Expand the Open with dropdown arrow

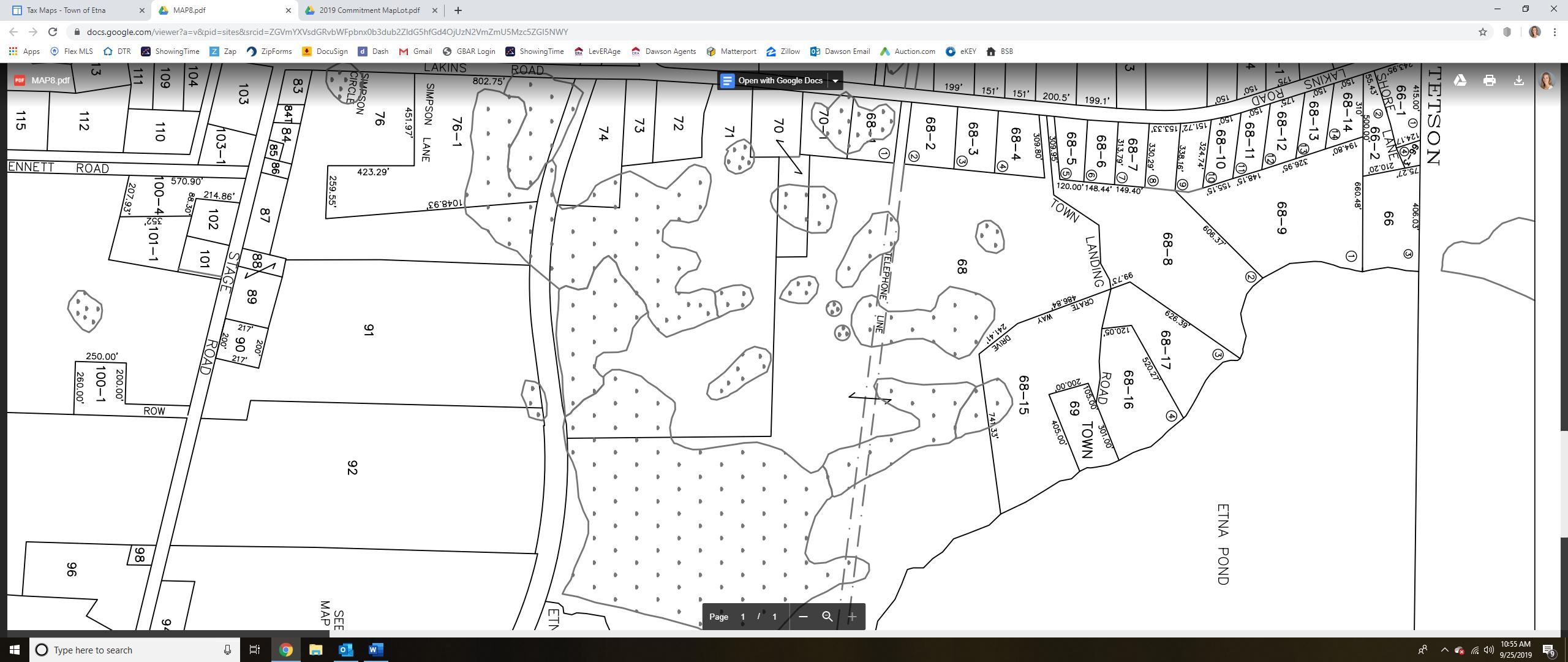pos(835,80)
